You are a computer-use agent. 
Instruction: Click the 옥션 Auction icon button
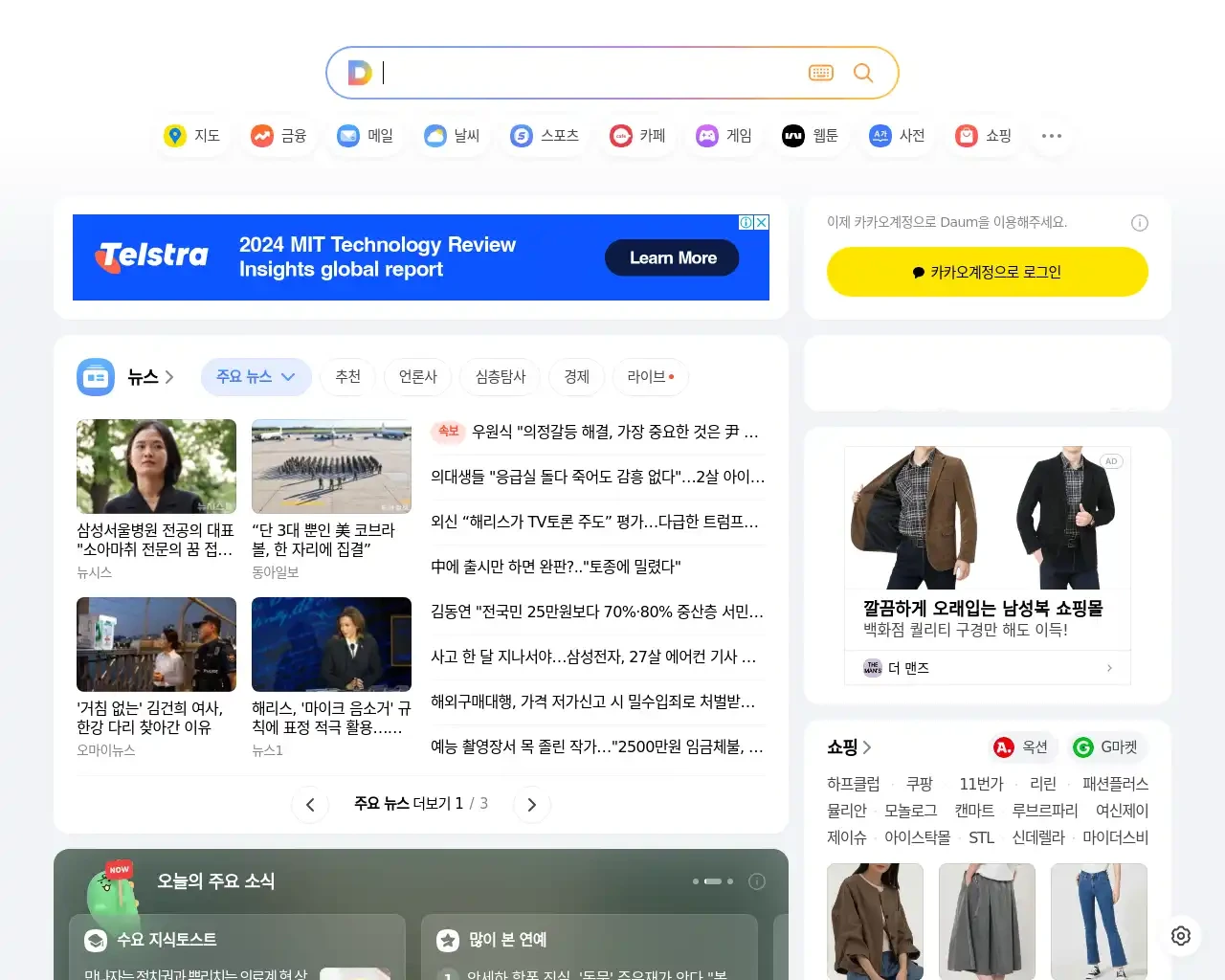(x=1004, y=747)
